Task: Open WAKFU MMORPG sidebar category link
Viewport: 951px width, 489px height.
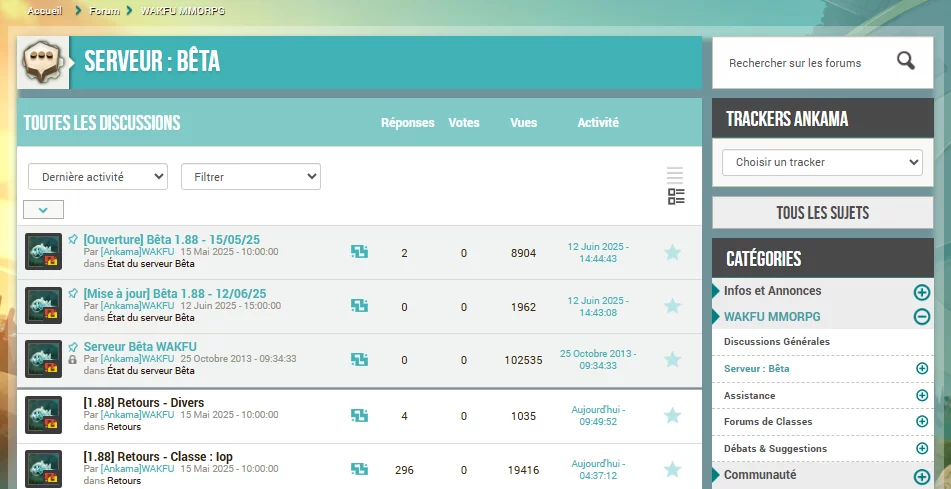Action: 771,317
